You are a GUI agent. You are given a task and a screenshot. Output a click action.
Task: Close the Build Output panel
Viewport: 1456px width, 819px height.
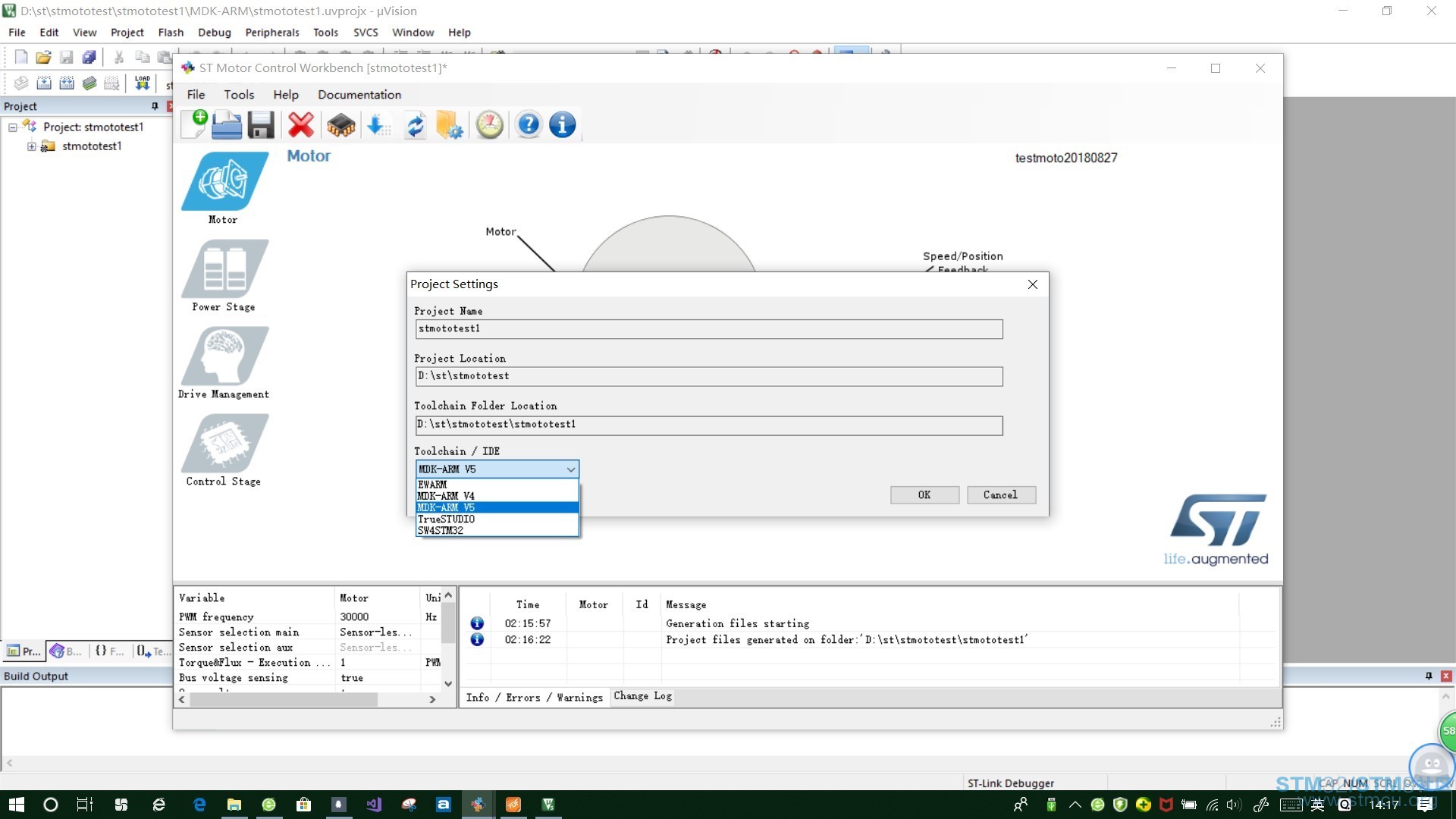point(1446,676)
